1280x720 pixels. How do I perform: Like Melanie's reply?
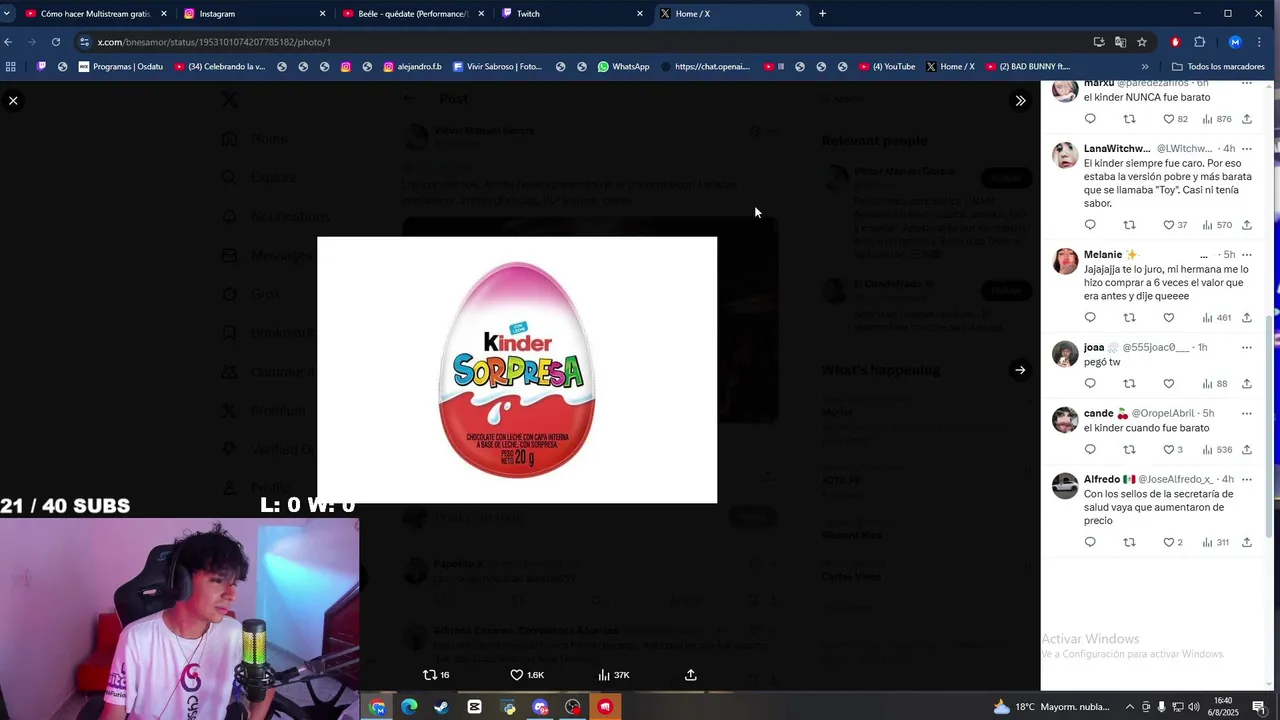1168,318
